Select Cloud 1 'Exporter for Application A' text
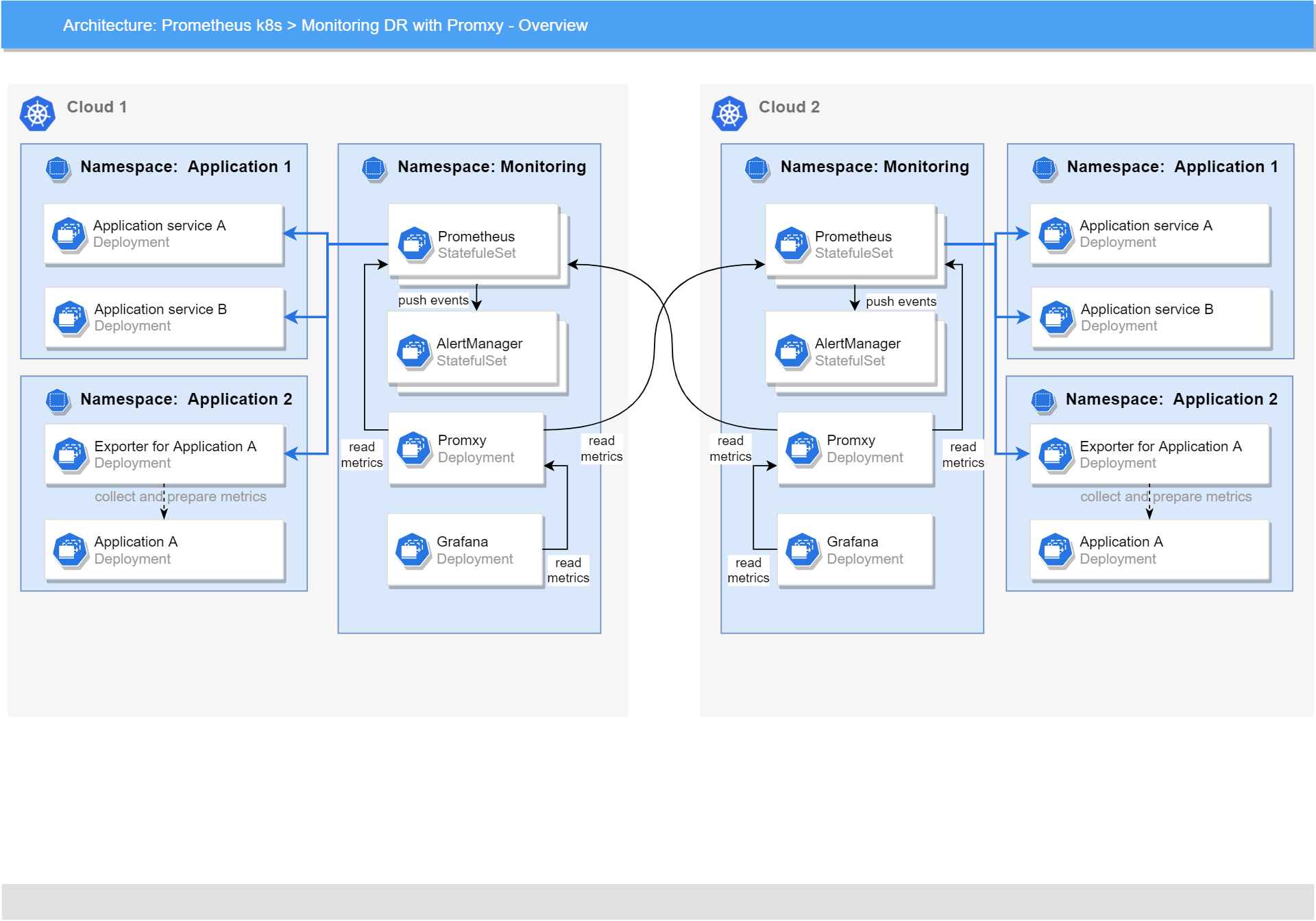The height and width of the screenshot is (921, 1316). click(x=175, y=446)
